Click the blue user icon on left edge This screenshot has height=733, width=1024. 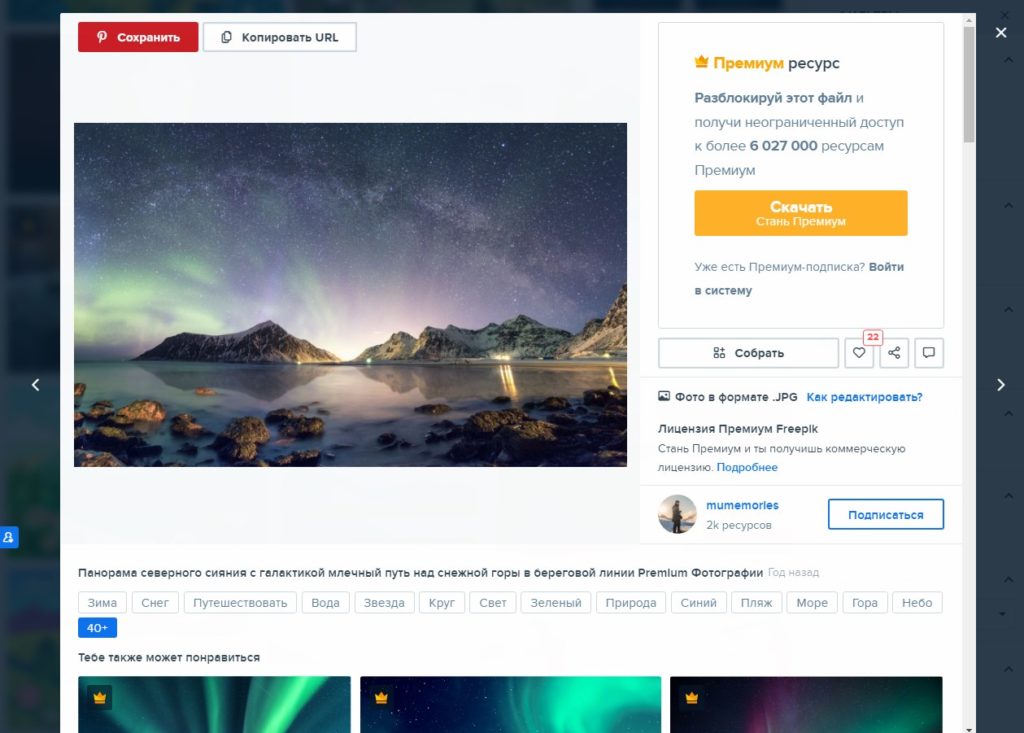coord(8,537)
